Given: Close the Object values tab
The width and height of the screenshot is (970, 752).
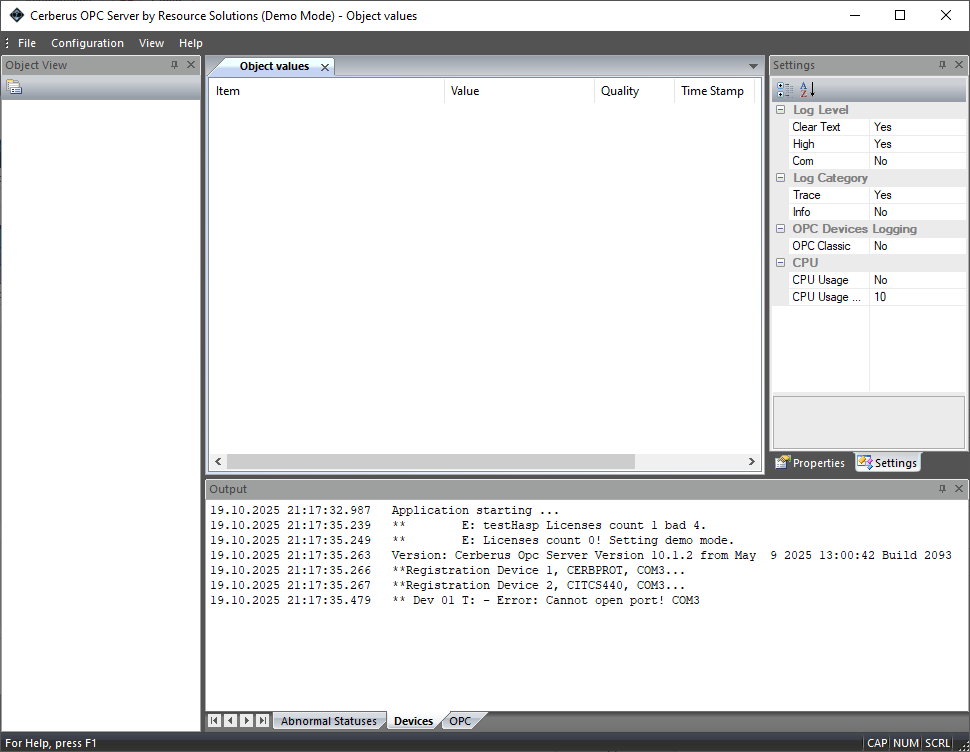Looking at the screenshot, I should (x=324, y=67).
